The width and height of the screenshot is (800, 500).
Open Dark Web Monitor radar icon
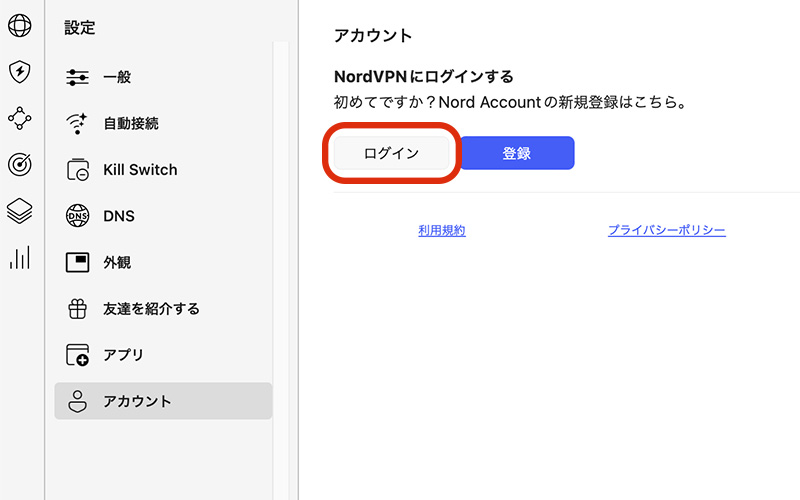19,164
